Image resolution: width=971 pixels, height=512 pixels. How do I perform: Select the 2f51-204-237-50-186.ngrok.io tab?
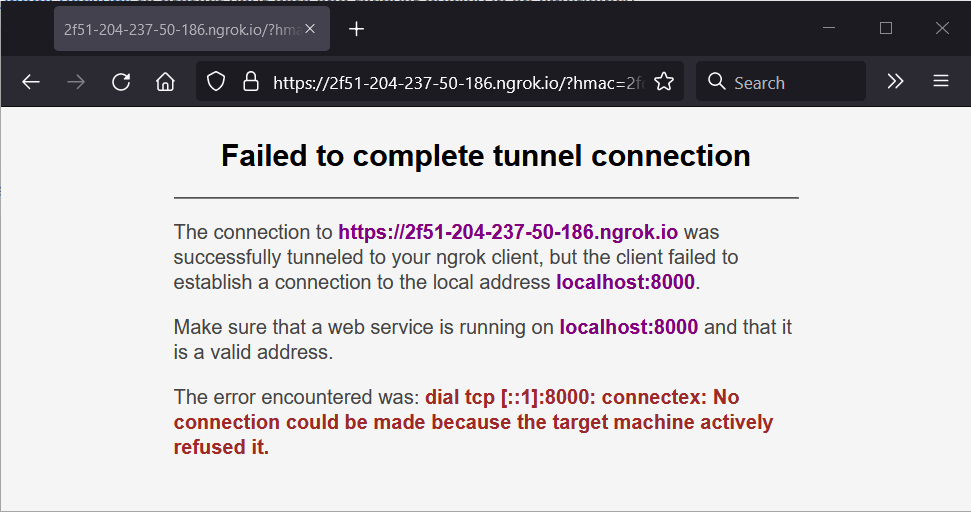[x=180, y=29]
